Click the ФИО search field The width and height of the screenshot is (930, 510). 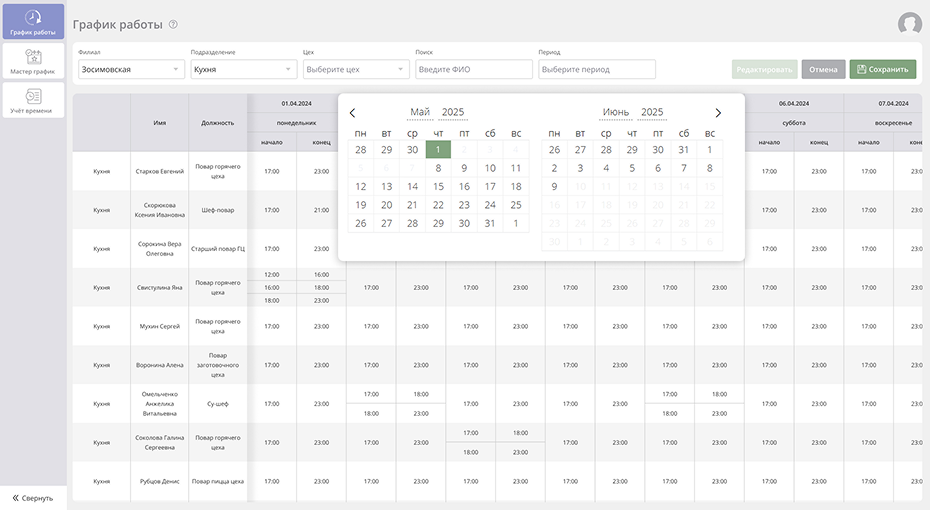tap(474, 70)
